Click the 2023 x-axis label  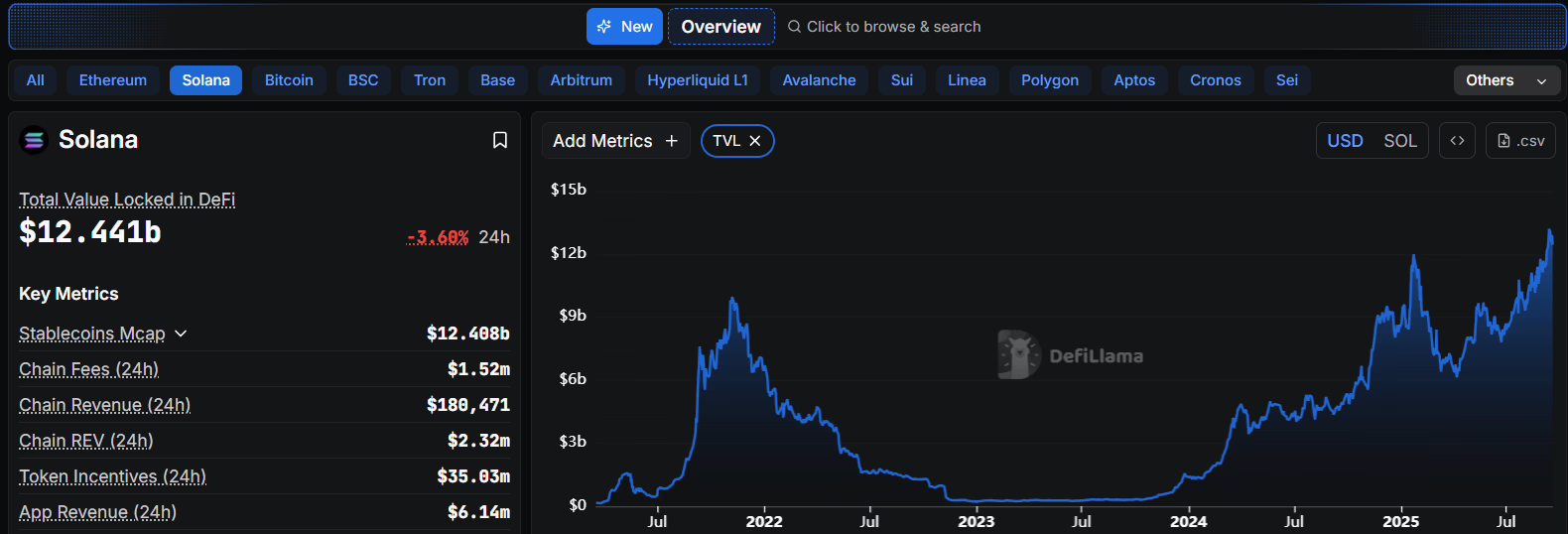[x=977, y=521]
